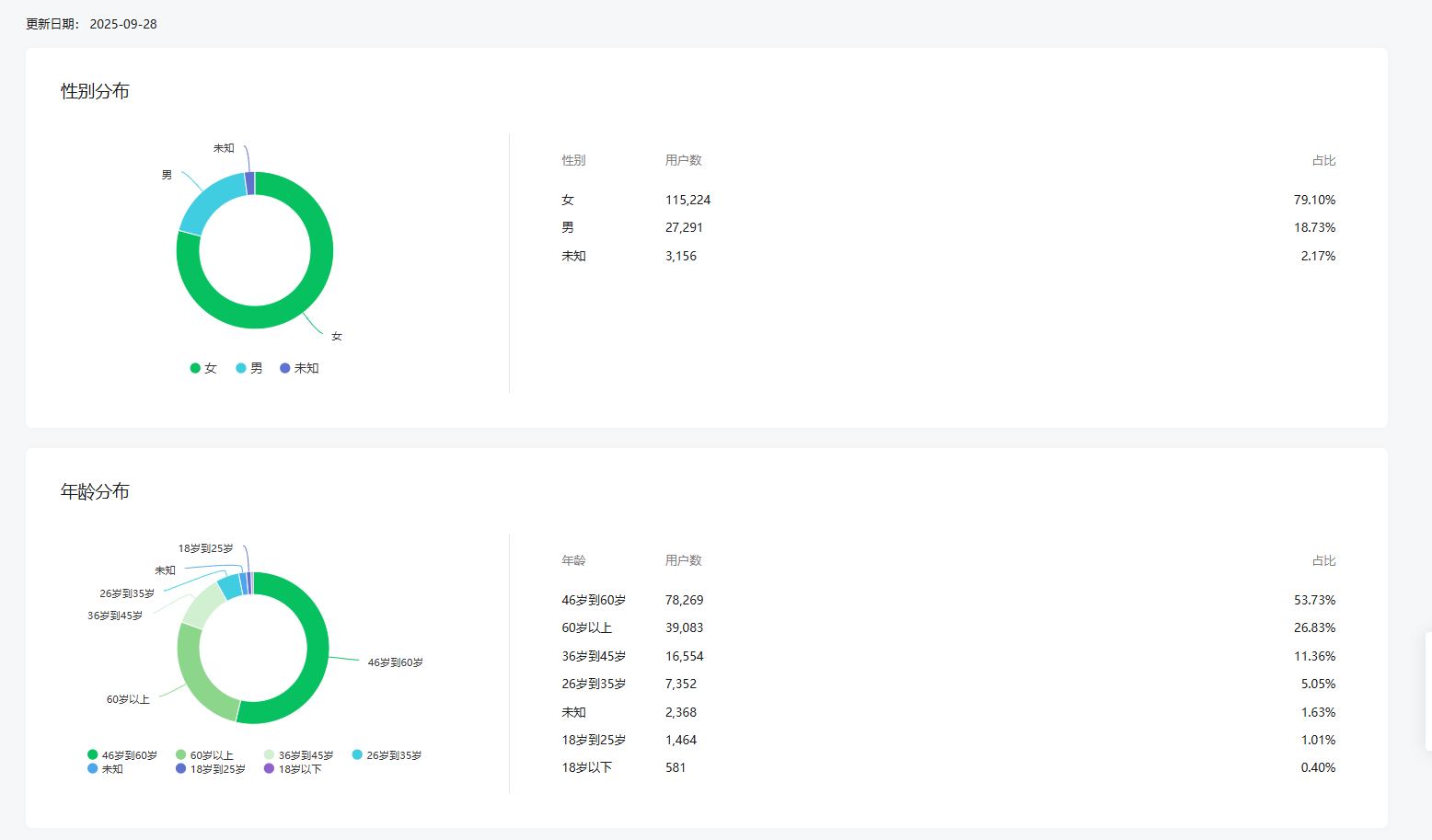
Task: Click the 46岁到60岁 callout label beside age donut
Action: [x=396, y=662]
